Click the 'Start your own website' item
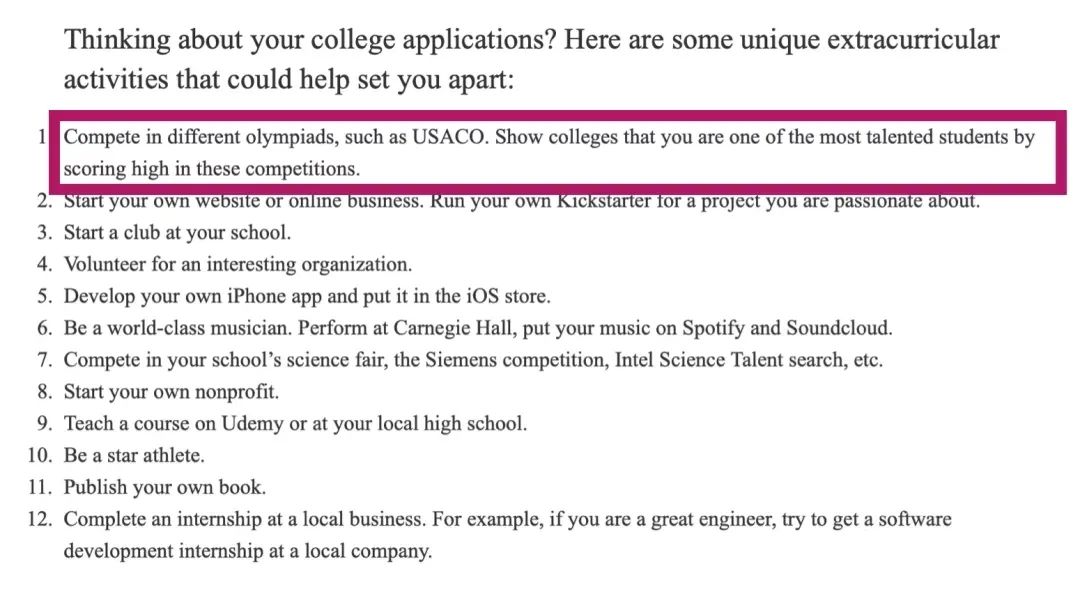Screen dimensions: 1080x596 point(521,201)
